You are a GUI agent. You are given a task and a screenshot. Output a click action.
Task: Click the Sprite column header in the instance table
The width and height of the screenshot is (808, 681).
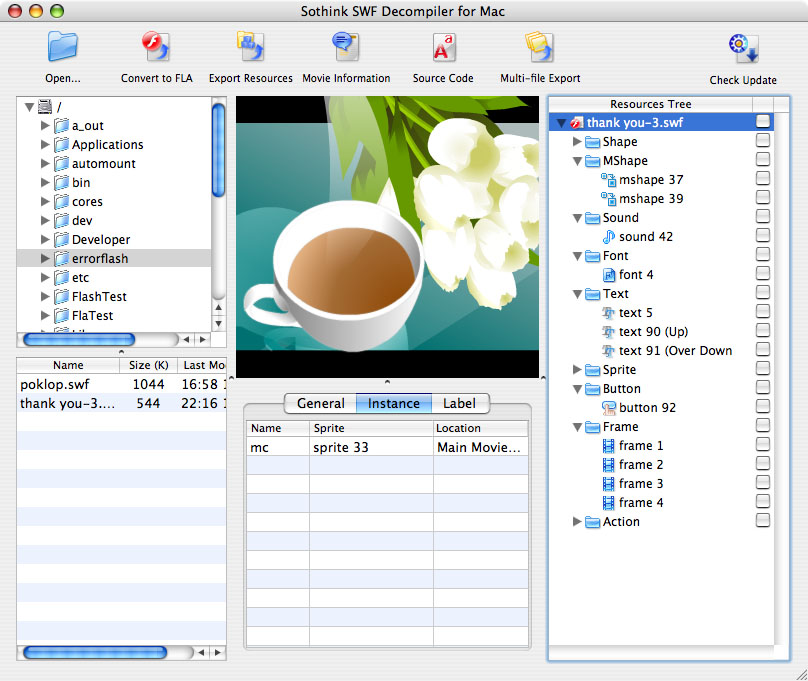tap(371, 428)
